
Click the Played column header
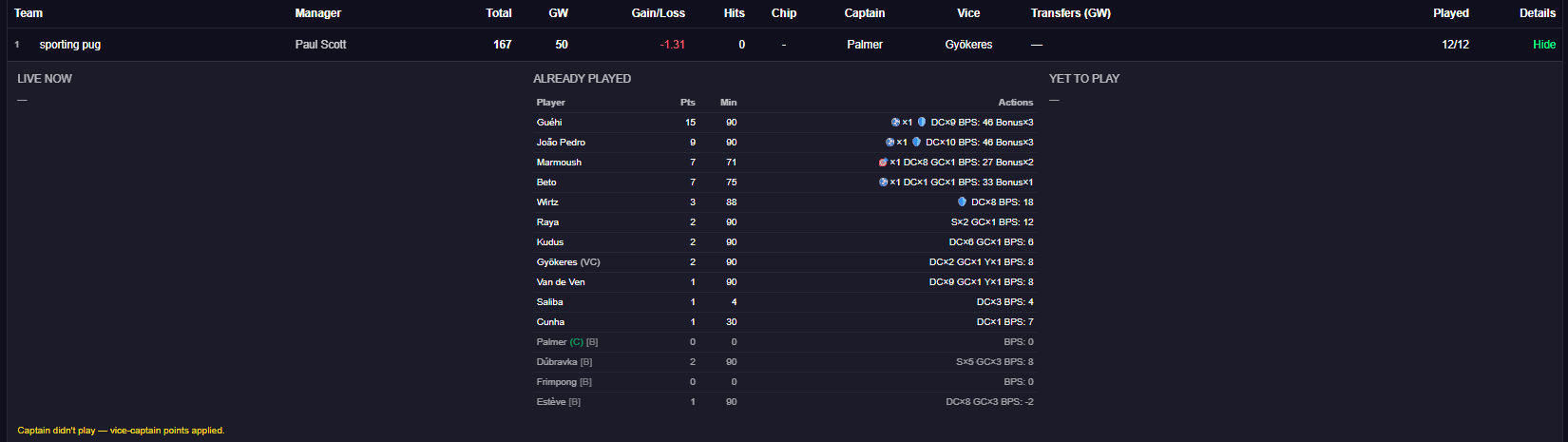1450,13
